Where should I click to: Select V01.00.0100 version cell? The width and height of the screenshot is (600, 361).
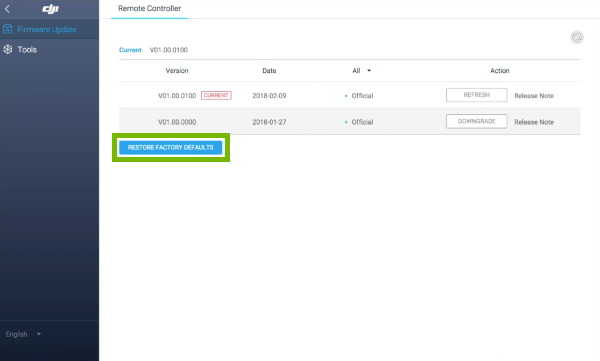(x=177, y=96)
